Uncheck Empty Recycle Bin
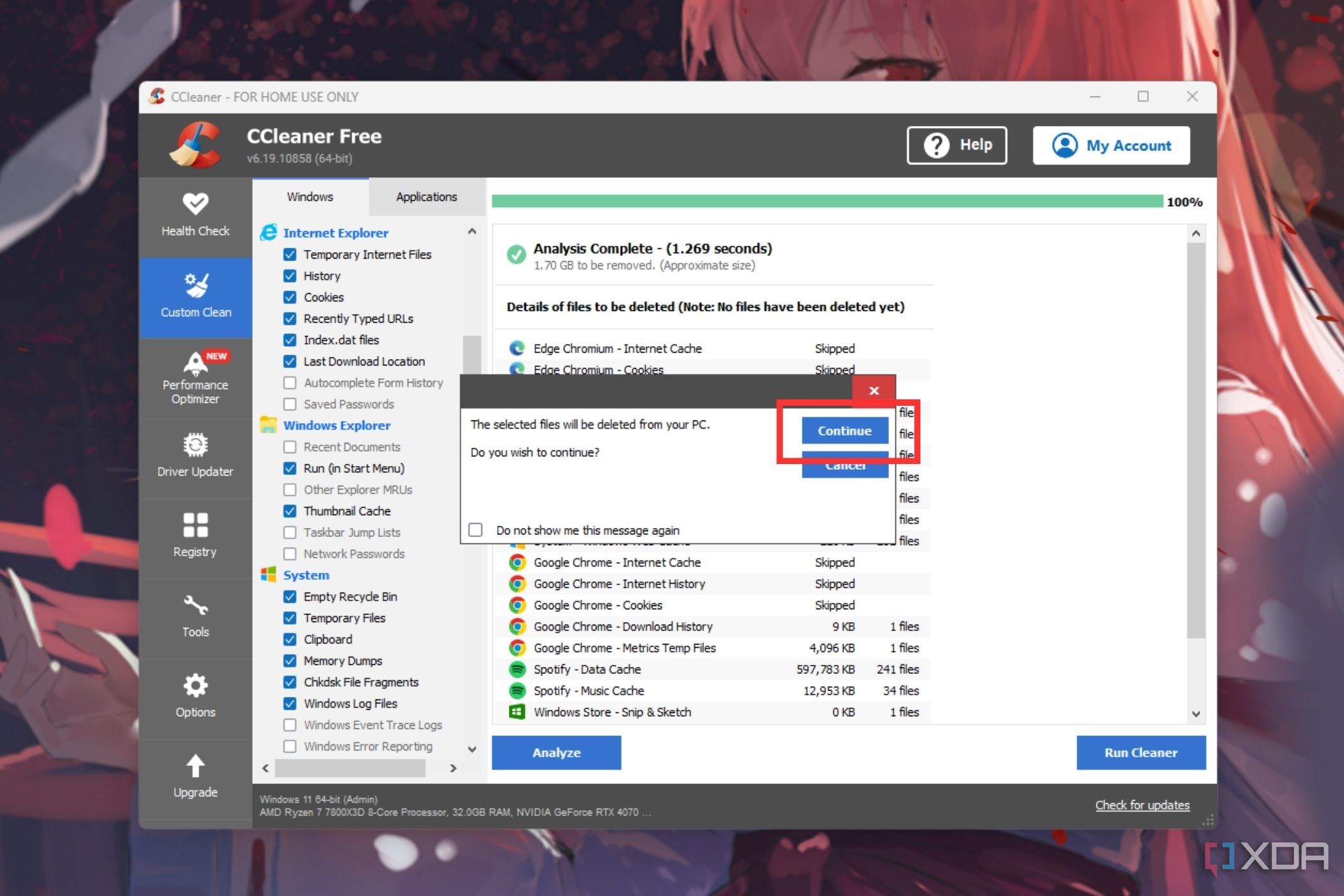This screenshot has height=896, width=1344. (290, 596)
